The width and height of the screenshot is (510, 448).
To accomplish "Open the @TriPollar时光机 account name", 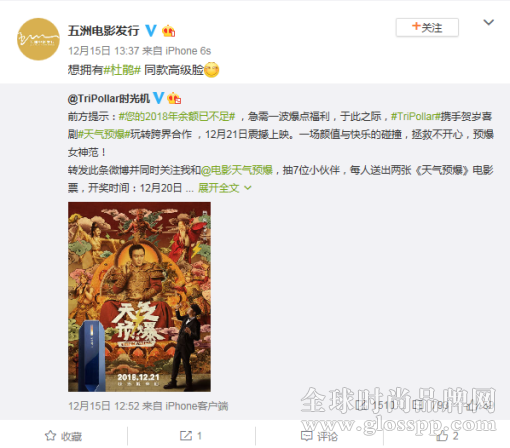I will pos(109,98).
